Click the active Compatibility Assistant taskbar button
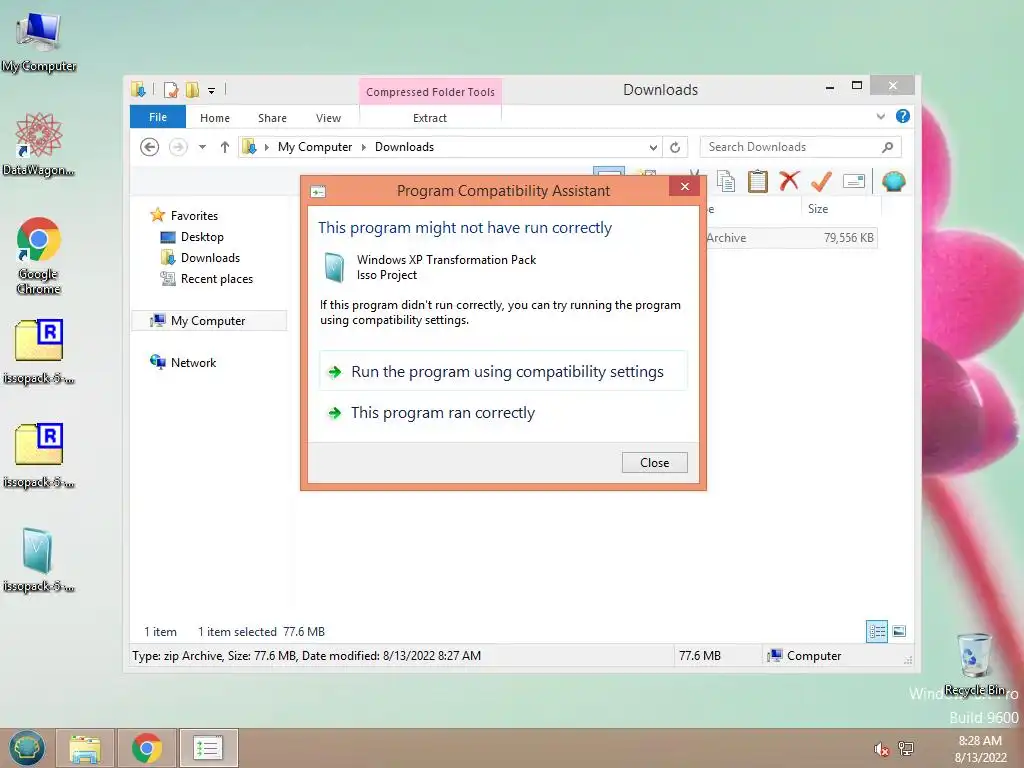This screenshot has width=1024, height=768. [208, 748]
